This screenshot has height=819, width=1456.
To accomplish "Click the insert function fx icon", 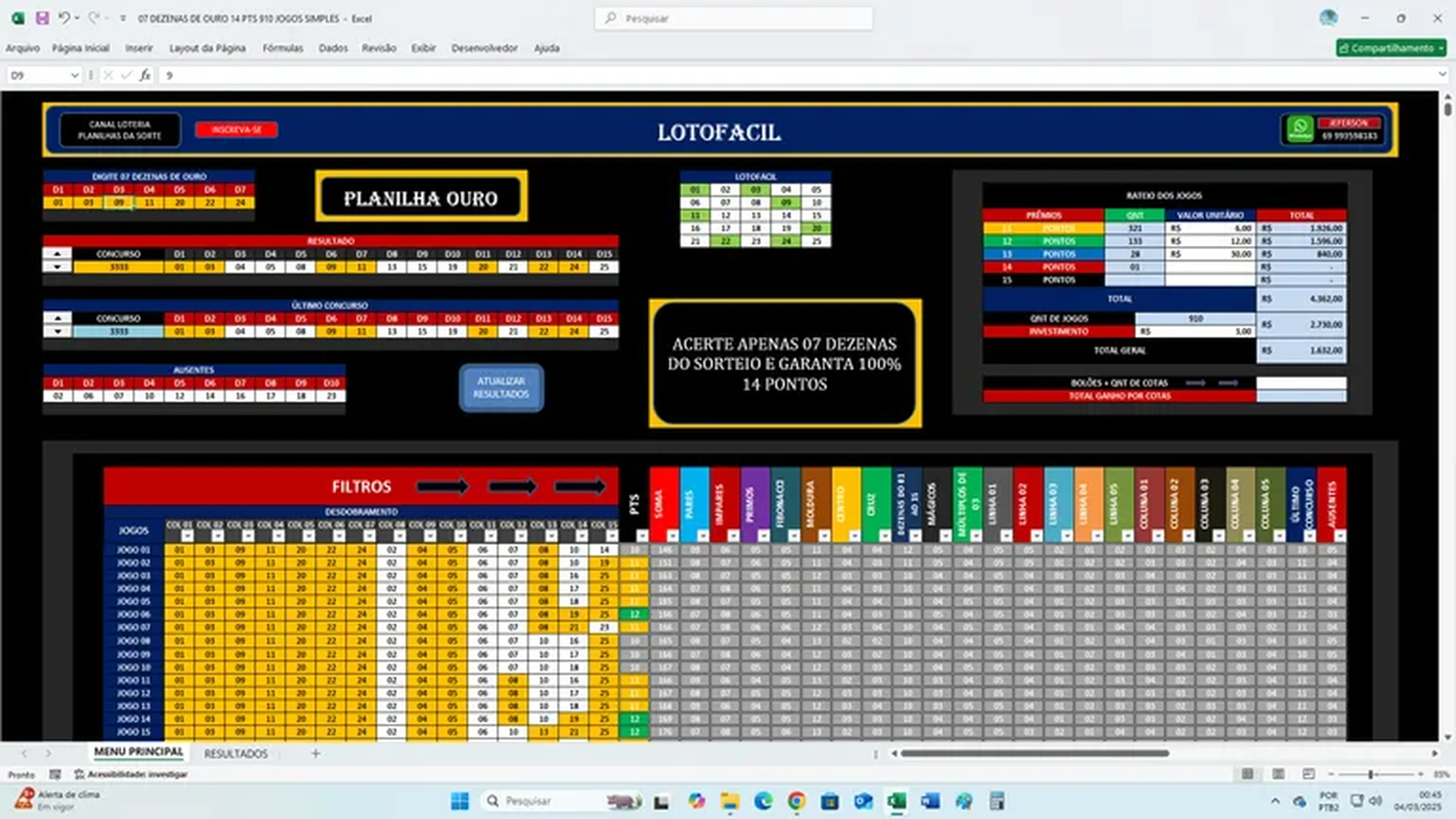I will [145, 75].
